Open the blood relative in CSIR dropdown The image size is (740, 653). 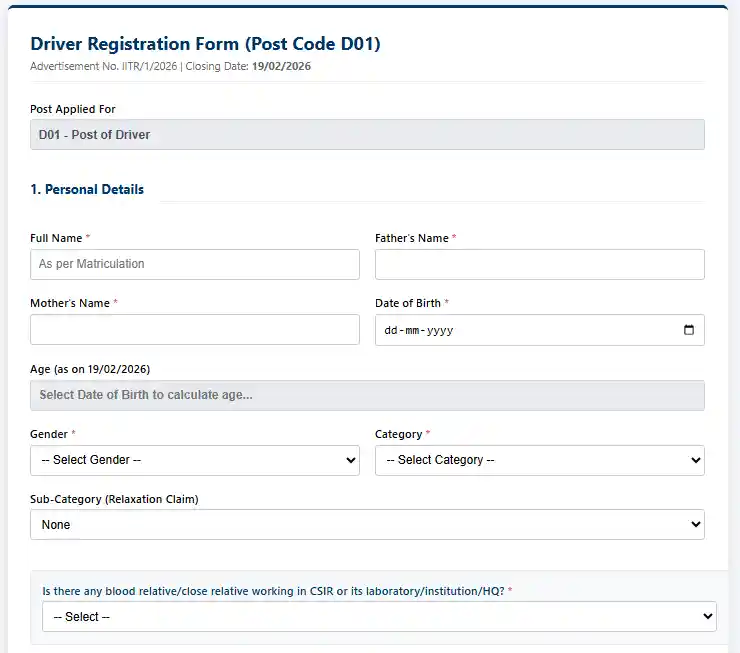[379, 617]
